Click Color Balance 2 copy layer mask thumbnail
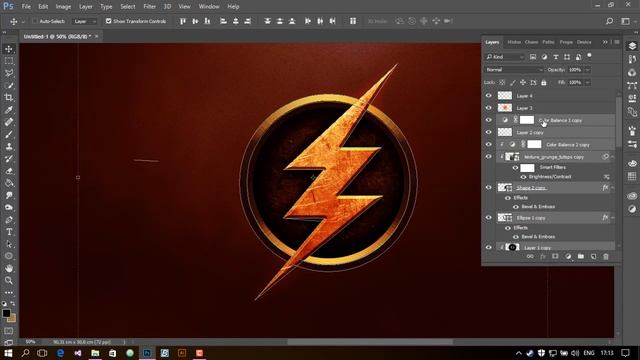The width and height of the screenshot is (640, 360). pyautogui.click(x=534, y=144)
